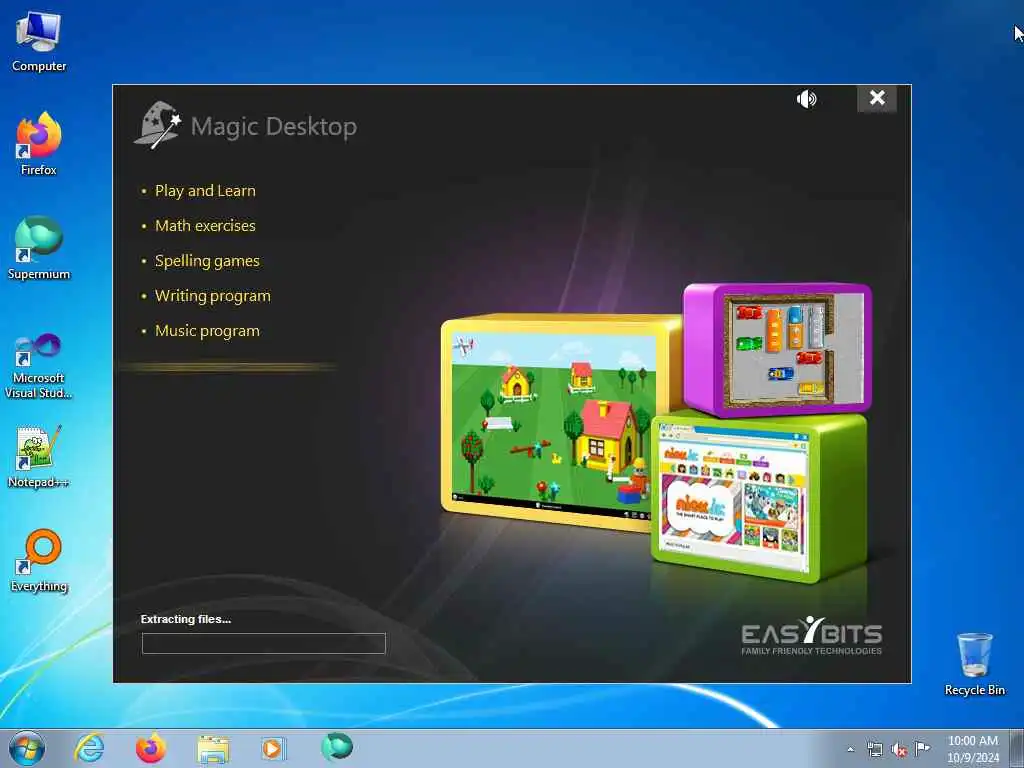Viewport: 1024px width, 768px height.
Task: Click the EasyBits company logo
Action: (x=811, y=635)
